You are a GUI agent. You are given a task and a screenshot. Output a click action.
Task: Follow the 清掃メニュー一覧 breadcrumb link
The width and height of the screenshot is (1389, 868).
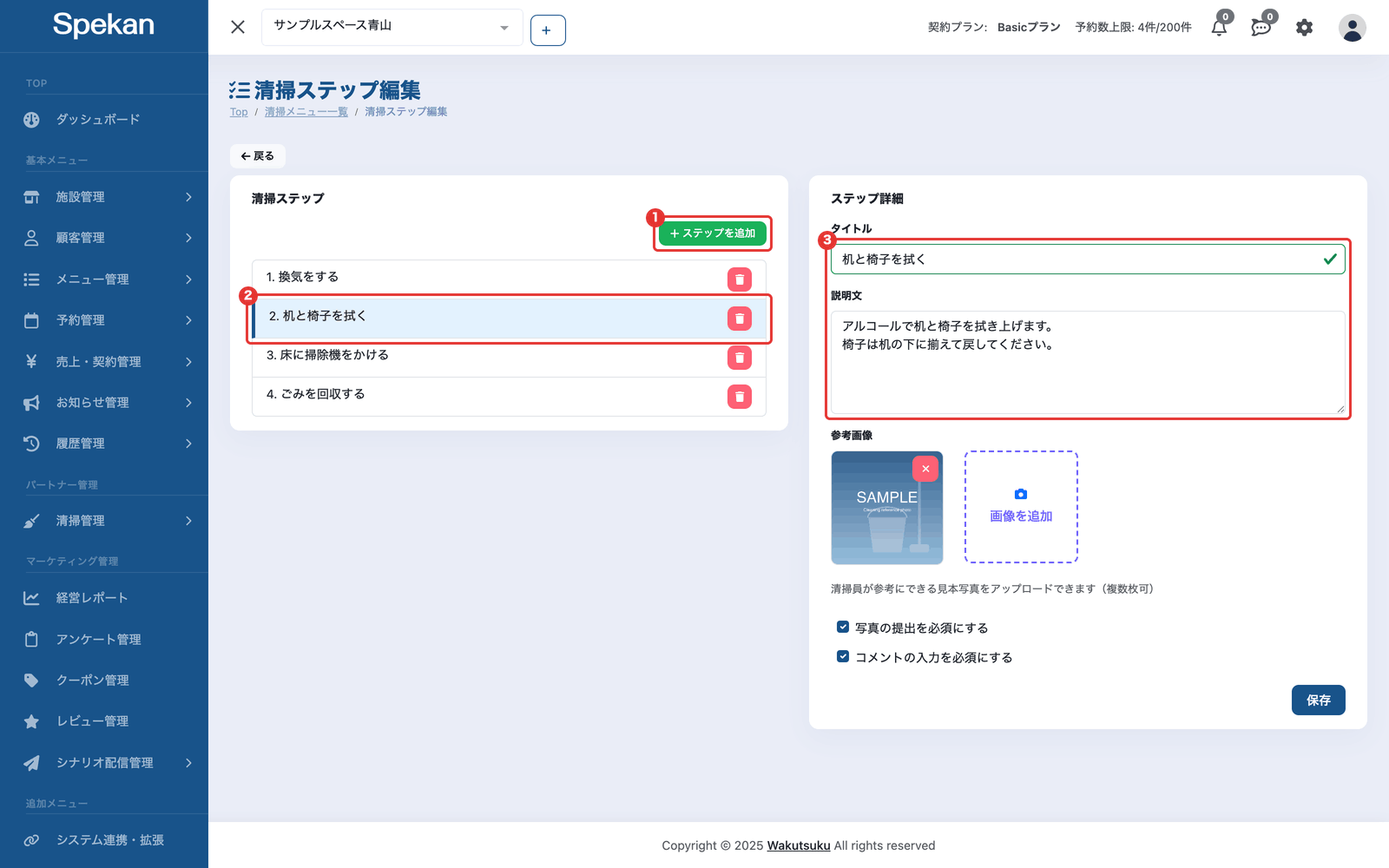(306, 112)
